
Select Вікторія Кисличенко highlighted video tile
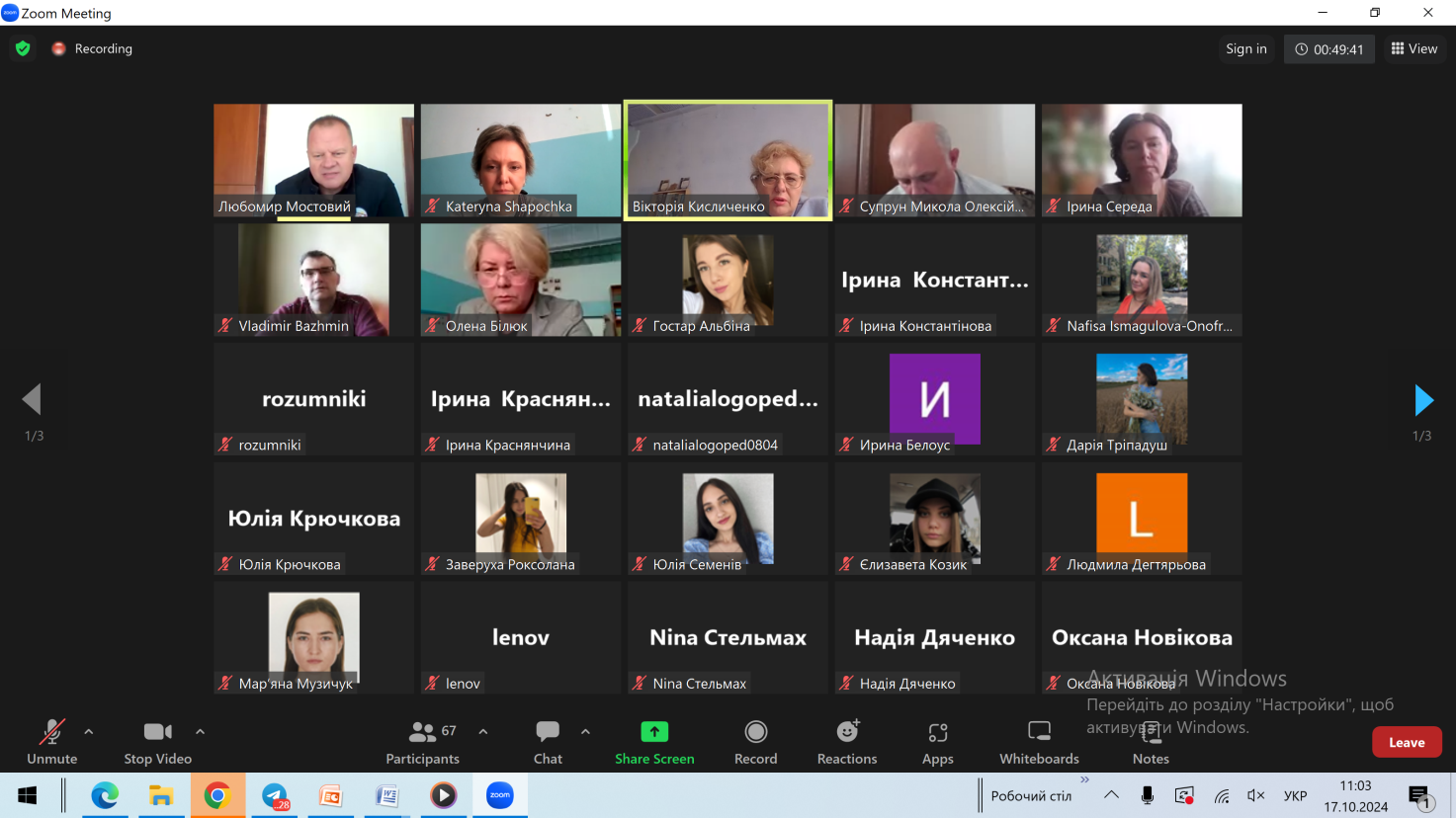click(x=728, y=160)
